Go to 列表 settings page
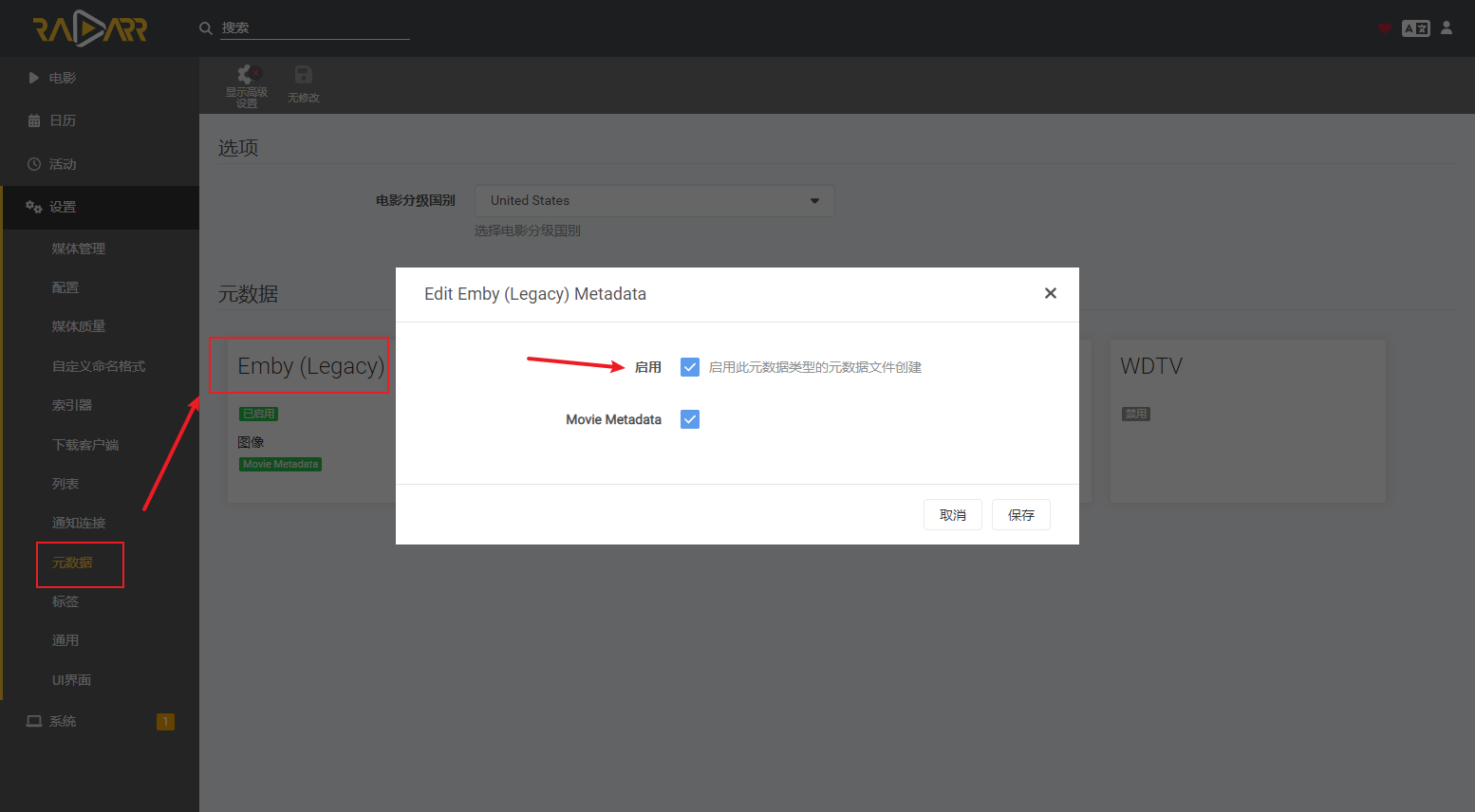This screenshot has height=812, width=1475. pos(65,484)
